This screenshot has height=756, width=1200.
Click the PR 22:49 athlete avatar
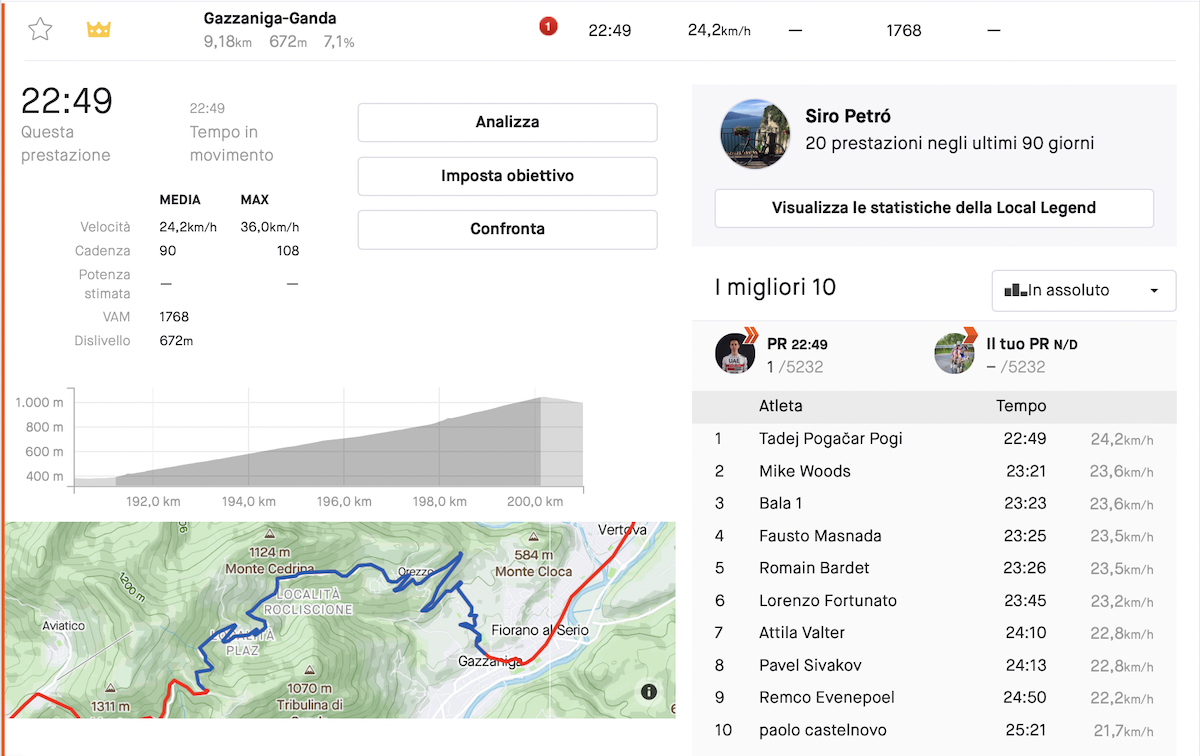pyautogui.click(x=735, y=353)
